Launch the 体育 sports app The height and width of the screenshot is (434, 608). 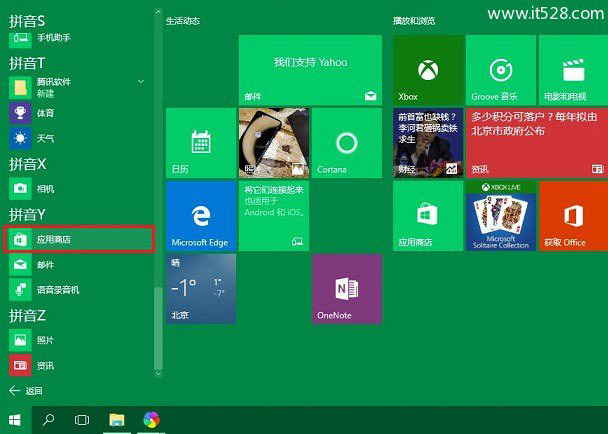pyautogui.click(x=78, y=113)
